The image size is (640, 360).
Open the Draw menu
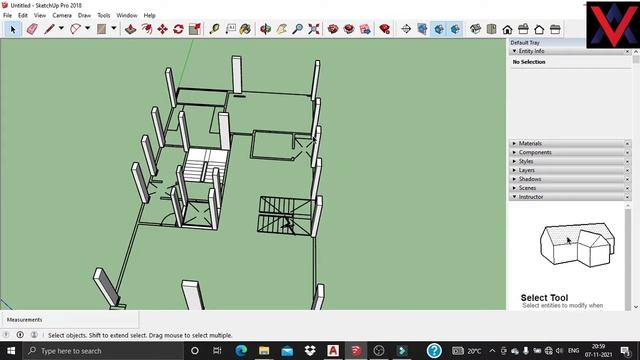[84, 15]
